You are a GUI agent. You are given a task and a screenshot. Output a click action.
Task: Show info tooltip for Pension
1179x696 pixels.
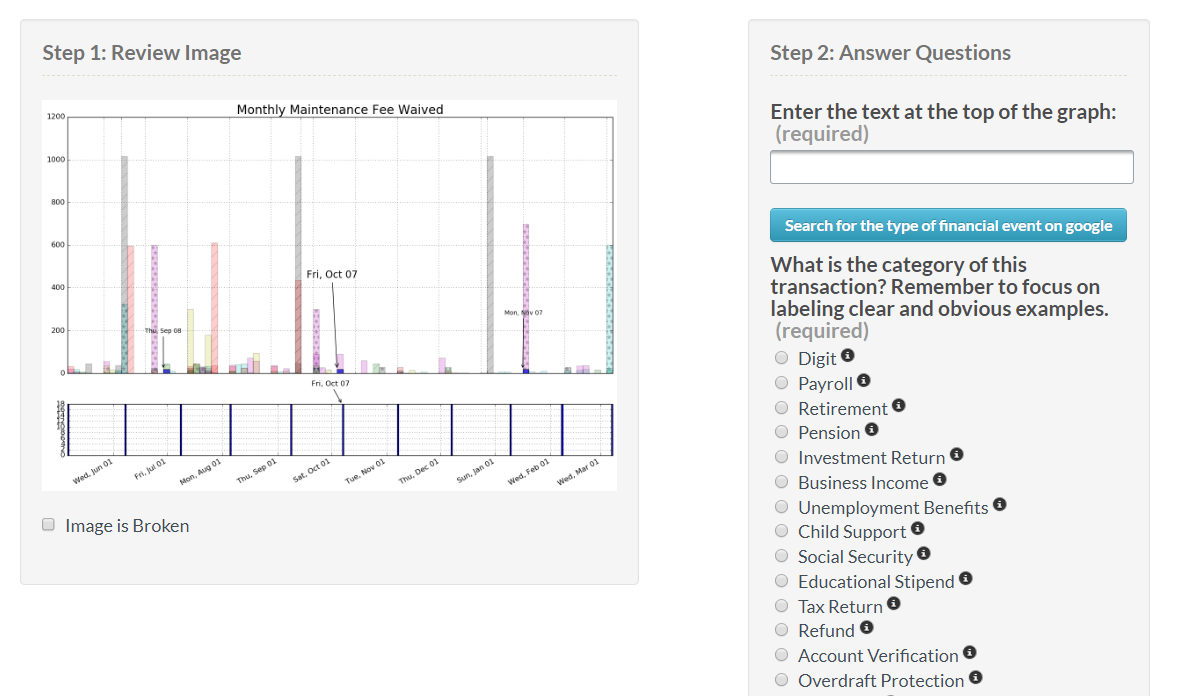(x=871, y=430)
